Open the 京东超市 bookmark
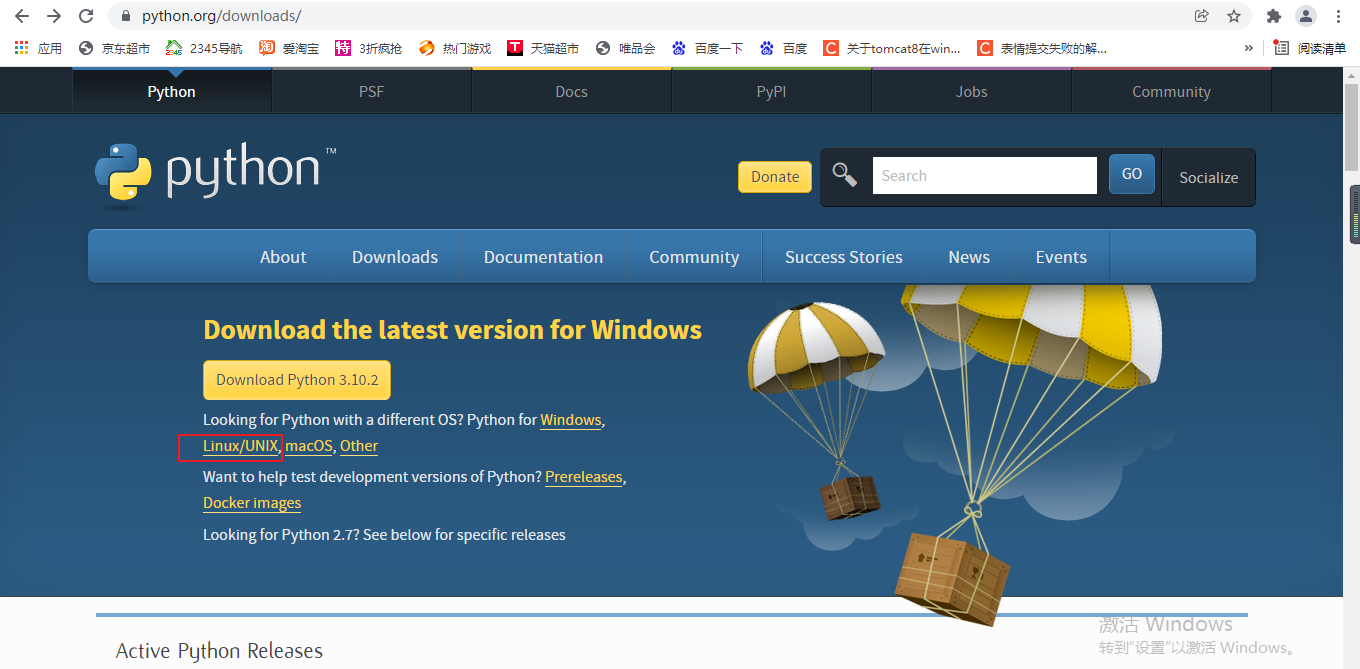This screenshot has height=669, width=1360. point(114,48)
